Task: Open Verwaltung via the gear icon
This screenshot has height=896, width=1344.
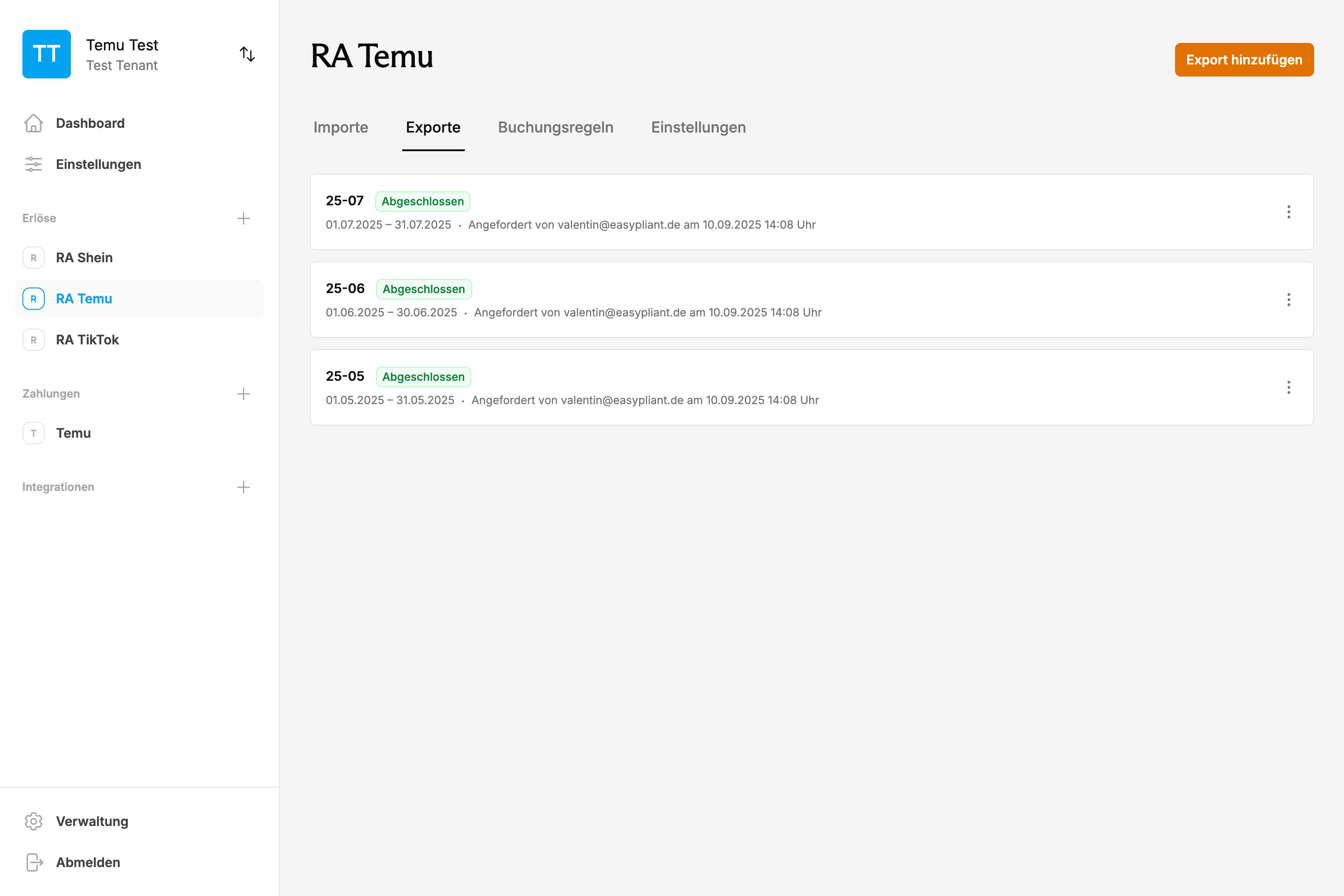Action: (x=33, y=821)
